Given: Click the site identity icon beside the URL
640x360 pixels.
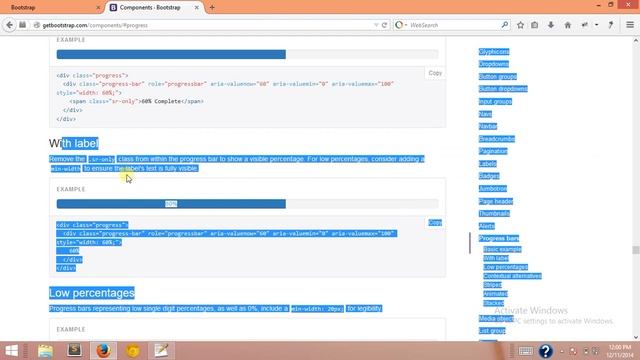Looking at the screenshot, I should pos(36,25).
